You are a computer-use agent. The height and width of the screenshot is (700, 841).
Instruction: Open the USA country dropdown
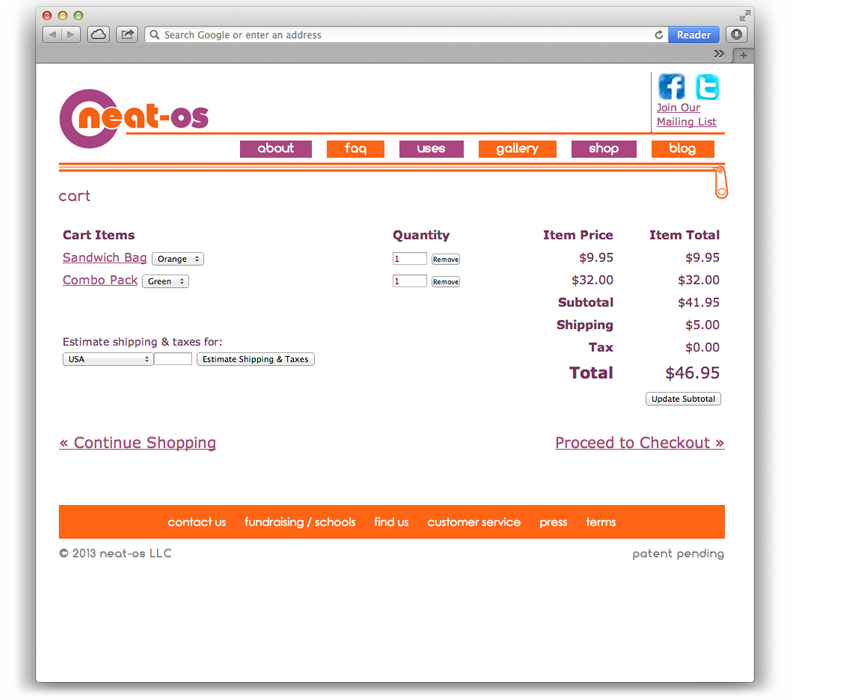(x=108, y=359)
